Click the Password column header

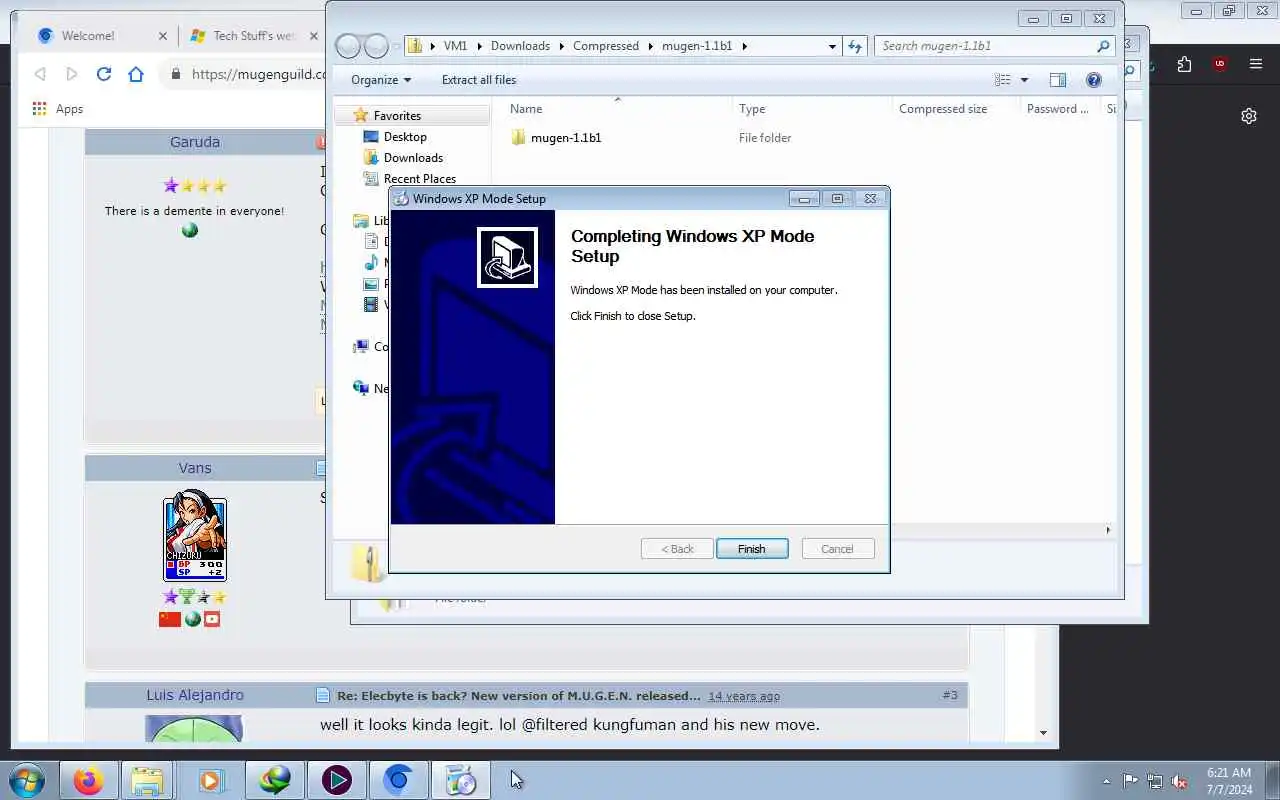[x=1058, y=109]
